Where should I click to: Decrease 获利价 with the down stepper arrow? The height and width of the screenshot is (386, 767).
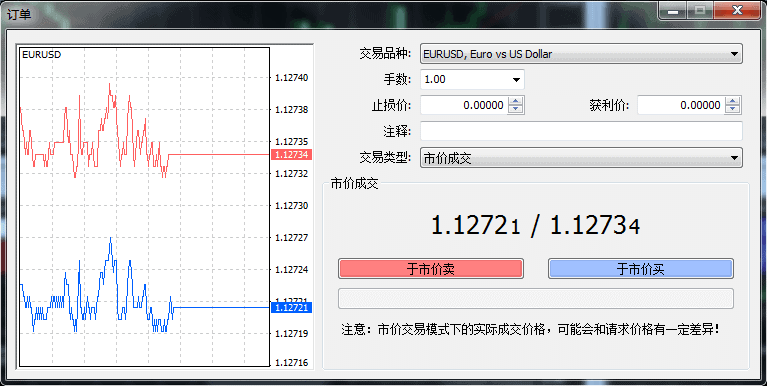733,110
